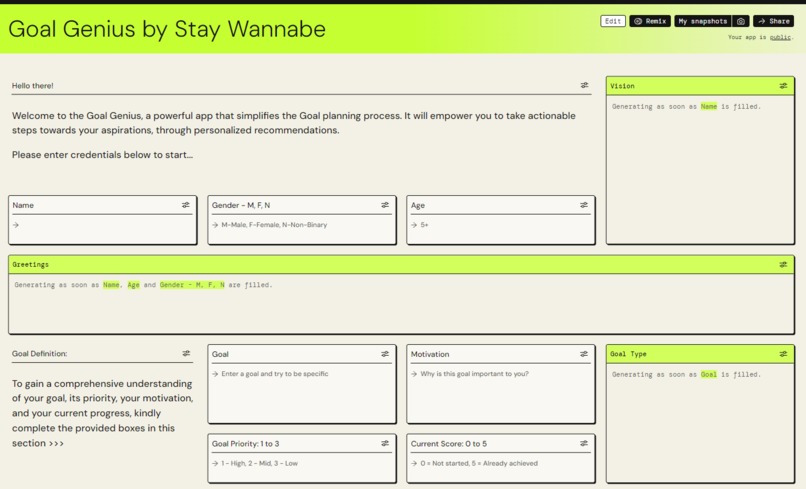Open My snapshots
The height and width of the screenshot is (489, 806).
[703, 21]
